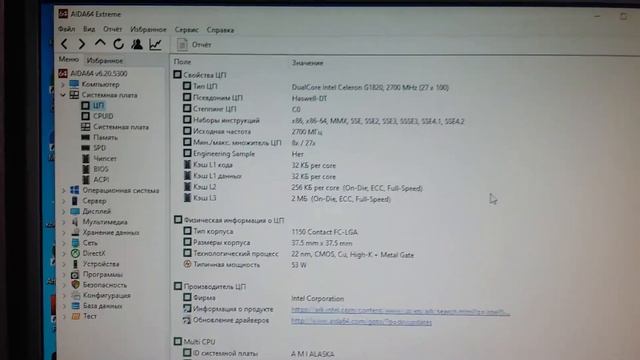
Task: Click the Компьютер monitor icon
Action: 74,84
